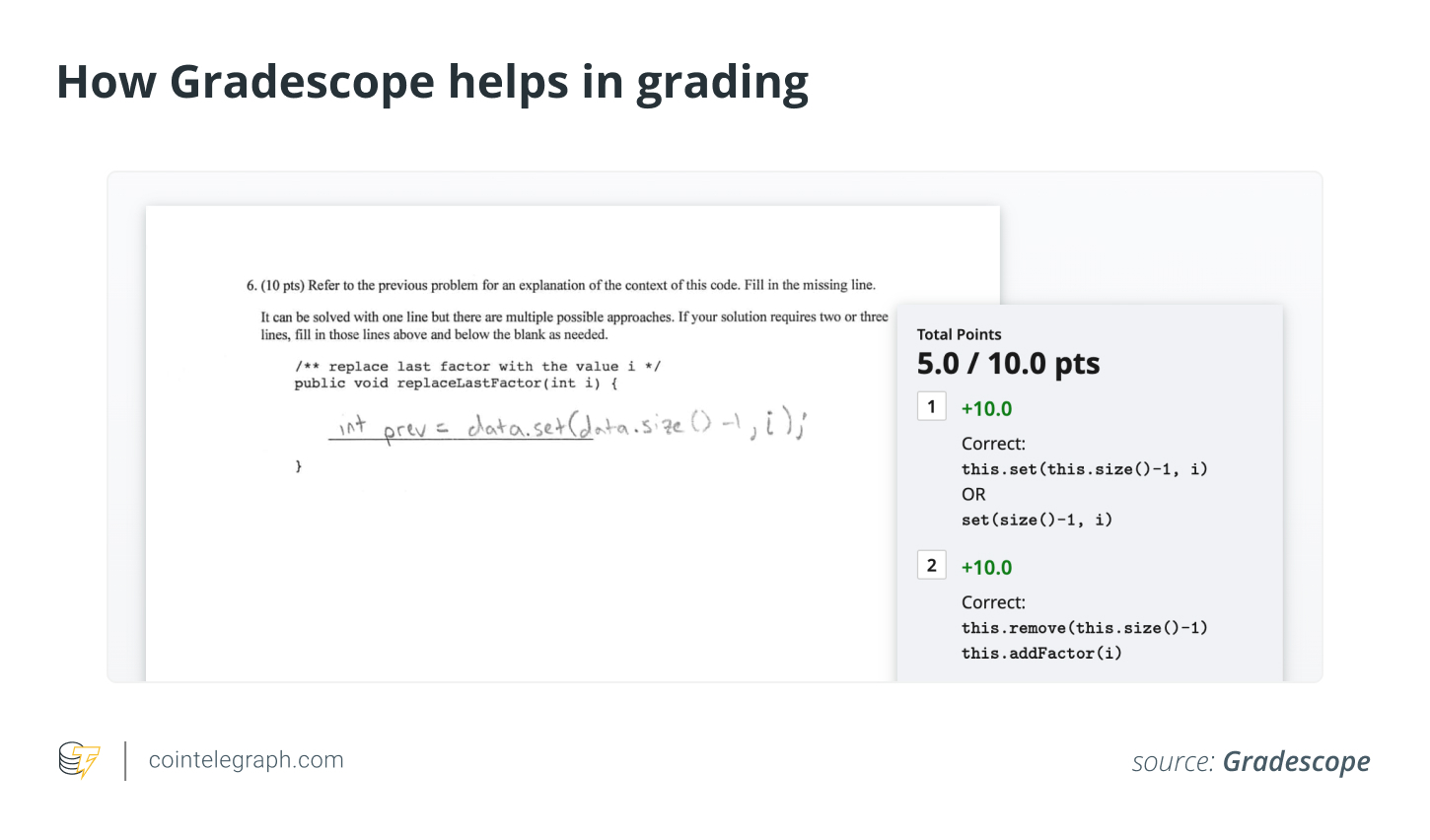This screenshot has width=1430, height=840.
Task: Toggle rubric item number 2 box
Action: 931,566
